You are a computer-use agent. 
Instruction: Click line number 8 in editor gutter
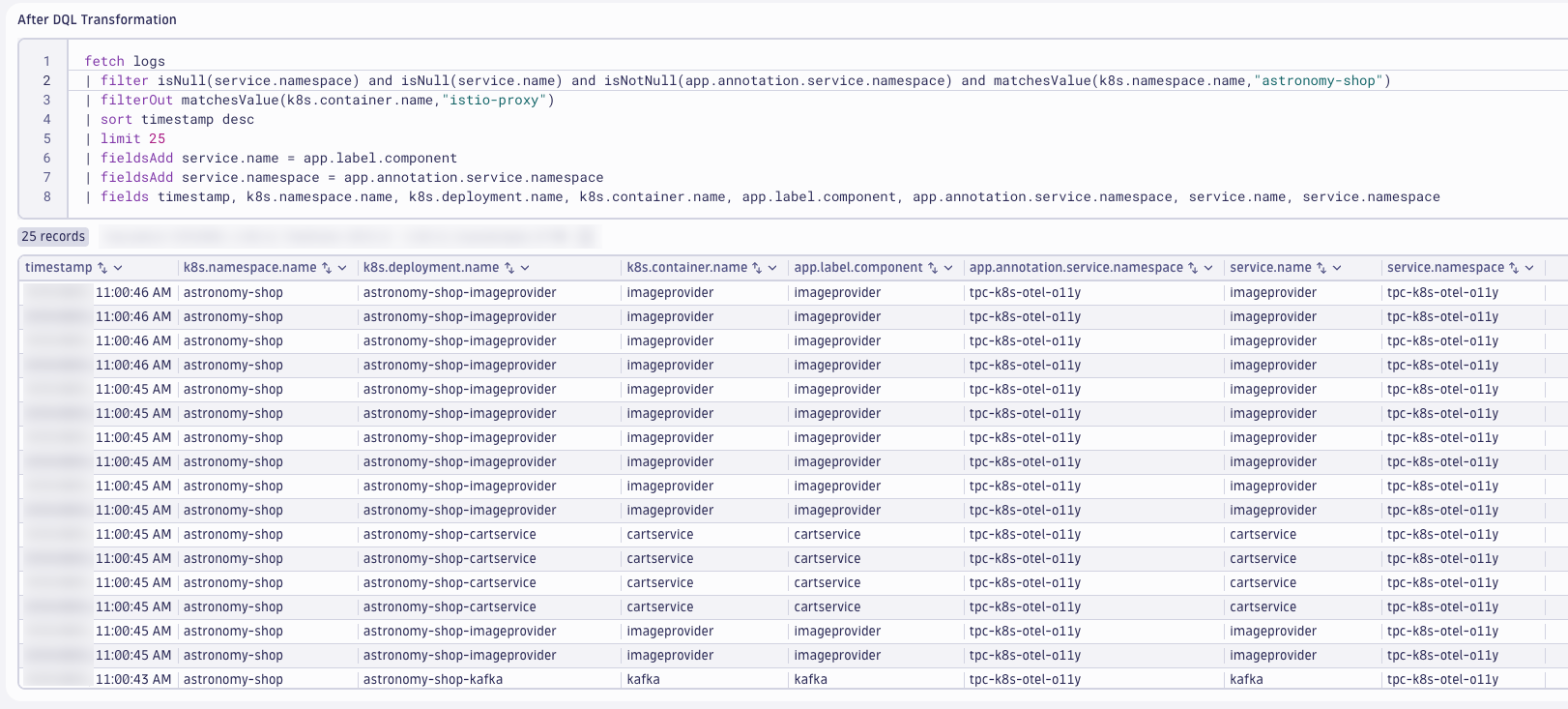[x=46, y=196]
